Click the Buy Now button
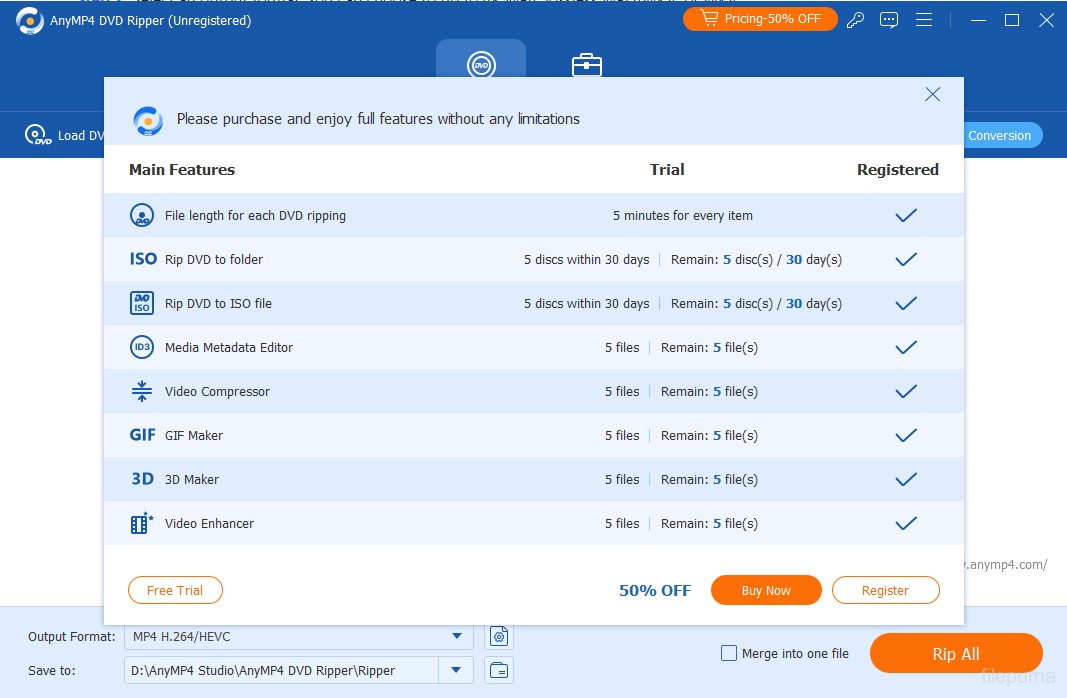 pyautogui.click(x=766, y=591)
